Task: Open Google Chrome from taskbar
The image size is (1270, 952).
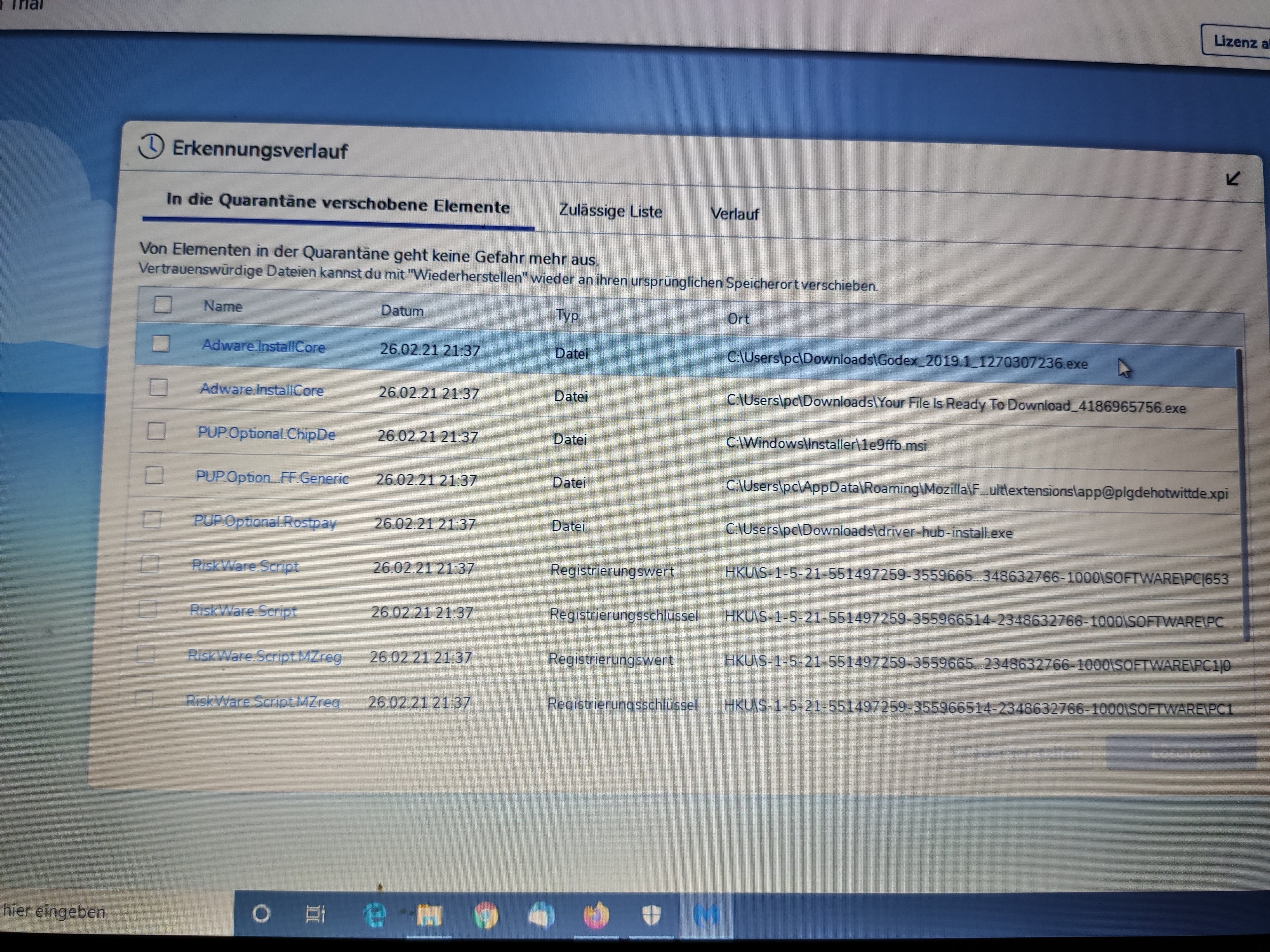Action: (x=486, y=915)
